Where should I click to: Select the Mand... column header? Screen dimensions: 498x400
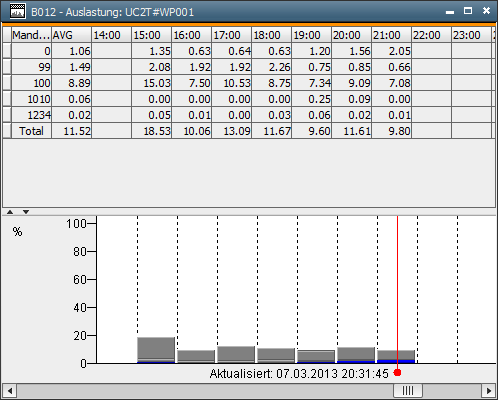(31, 35)
